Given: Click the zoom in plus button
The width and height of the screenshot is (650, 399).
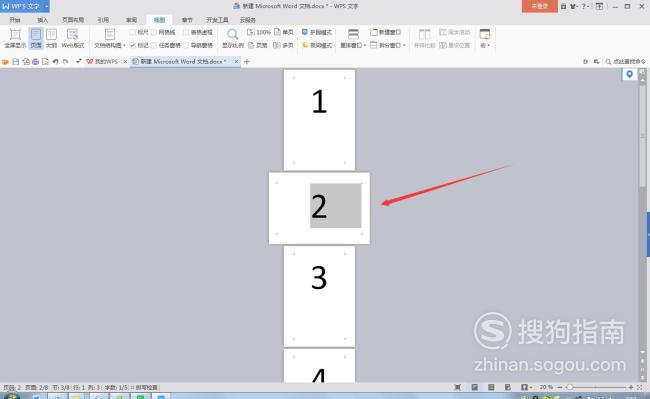Looking at the screenshot, I should tap(631, 387).
